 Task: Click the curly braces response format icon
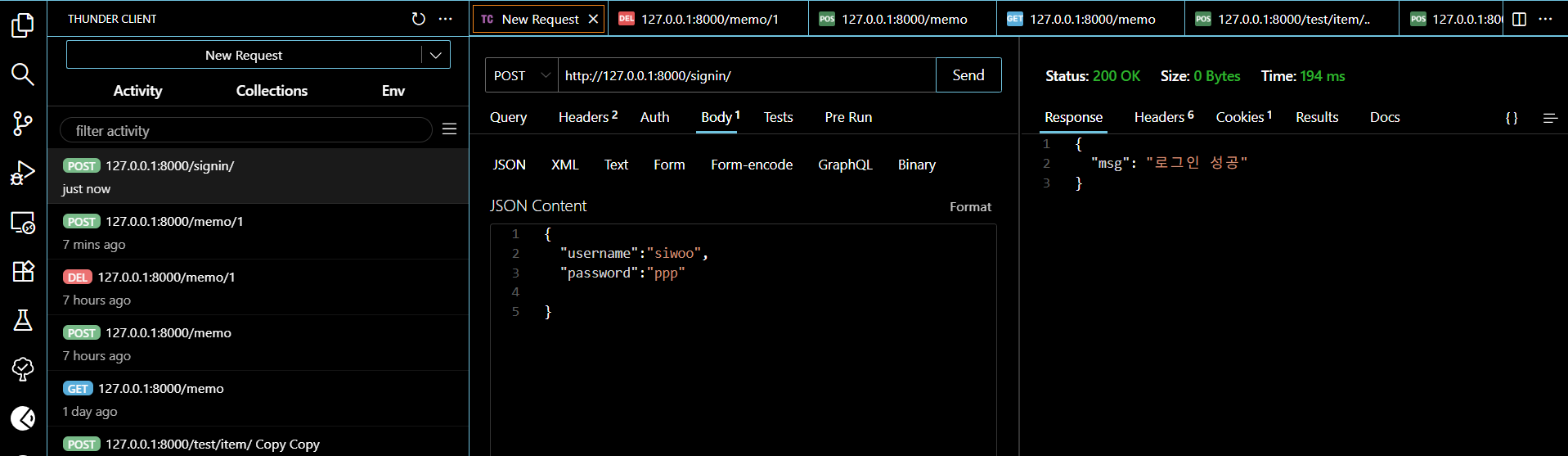click(x=1512, y=118)
